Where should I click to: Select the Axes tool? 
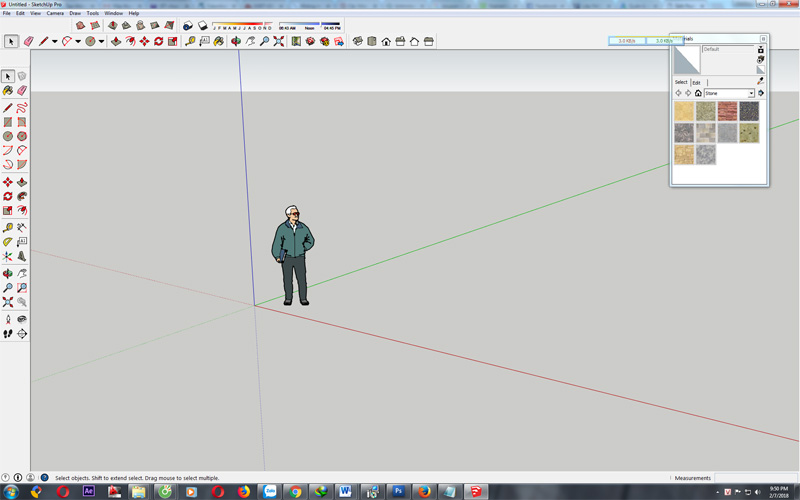pos(8,256)
